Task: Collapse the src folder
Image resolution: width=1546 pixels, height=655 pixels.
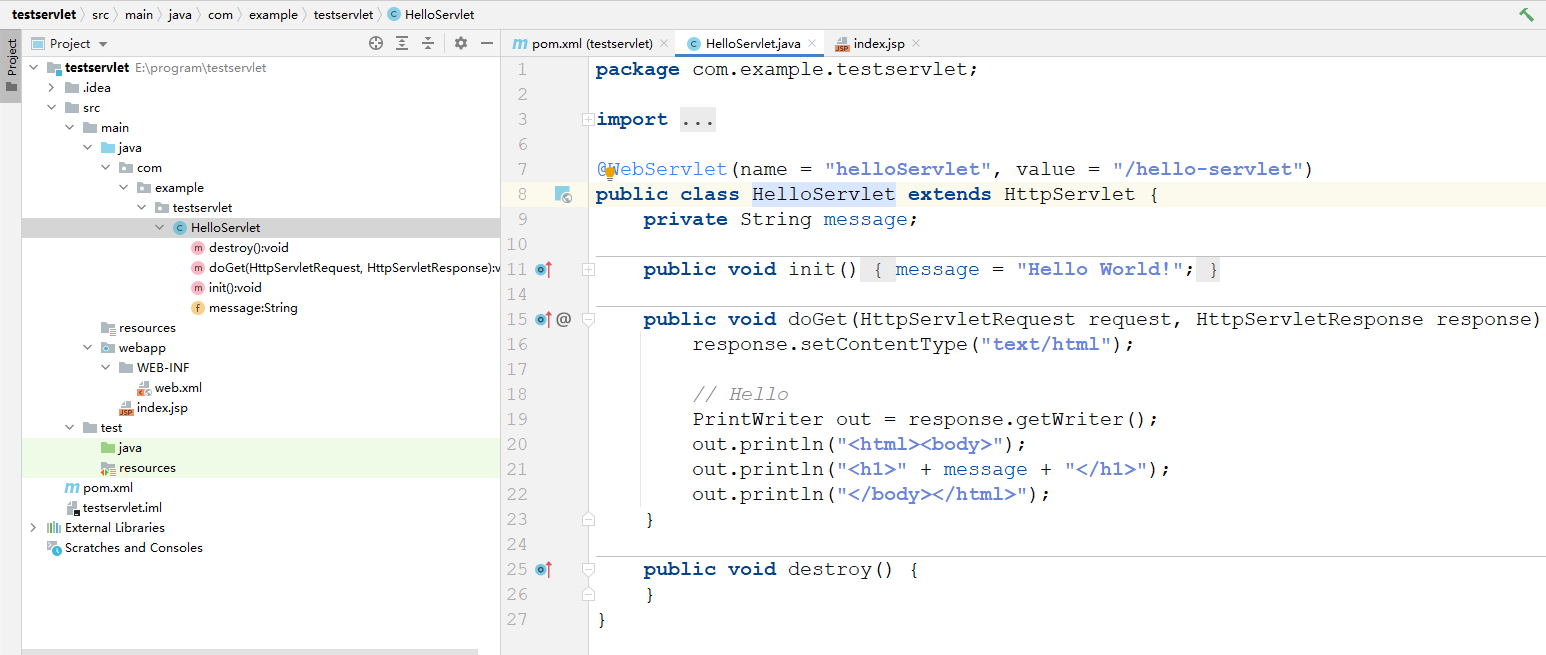Action: (52, 108)
